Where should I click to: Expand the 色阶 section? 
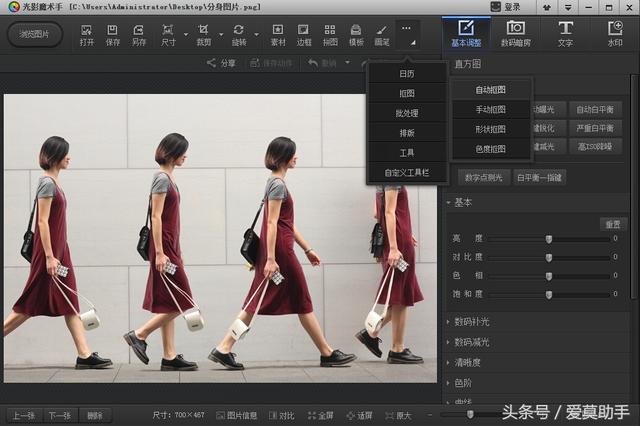click(462, 382)
